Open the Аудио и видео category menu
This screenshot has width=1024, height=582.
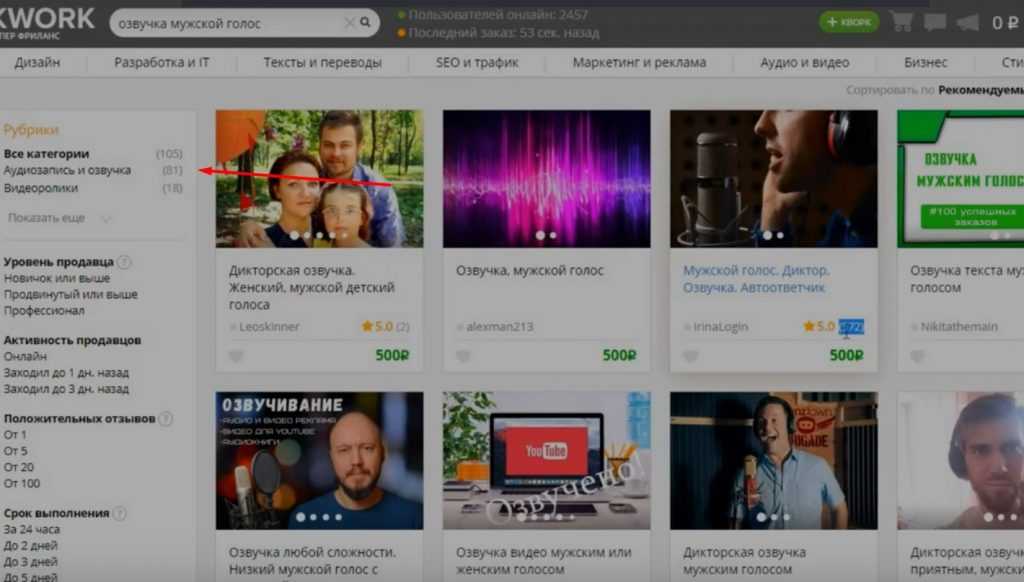[804, 62]
